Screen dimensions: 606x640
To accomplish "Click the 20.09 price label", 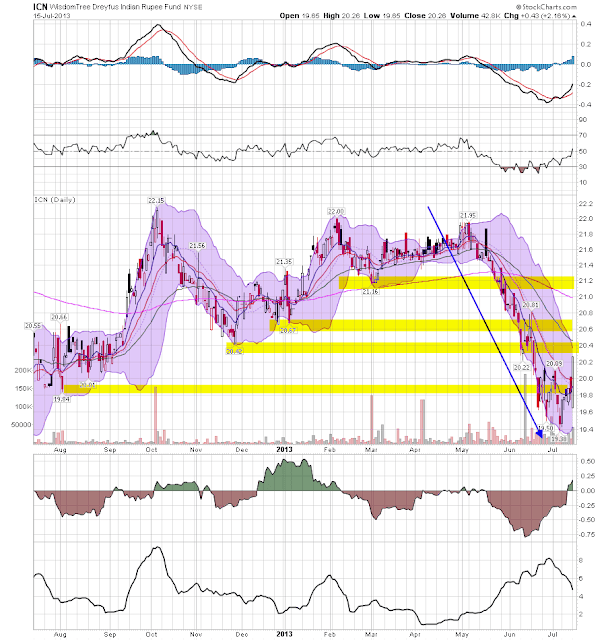I will click(x=554, y=363).
